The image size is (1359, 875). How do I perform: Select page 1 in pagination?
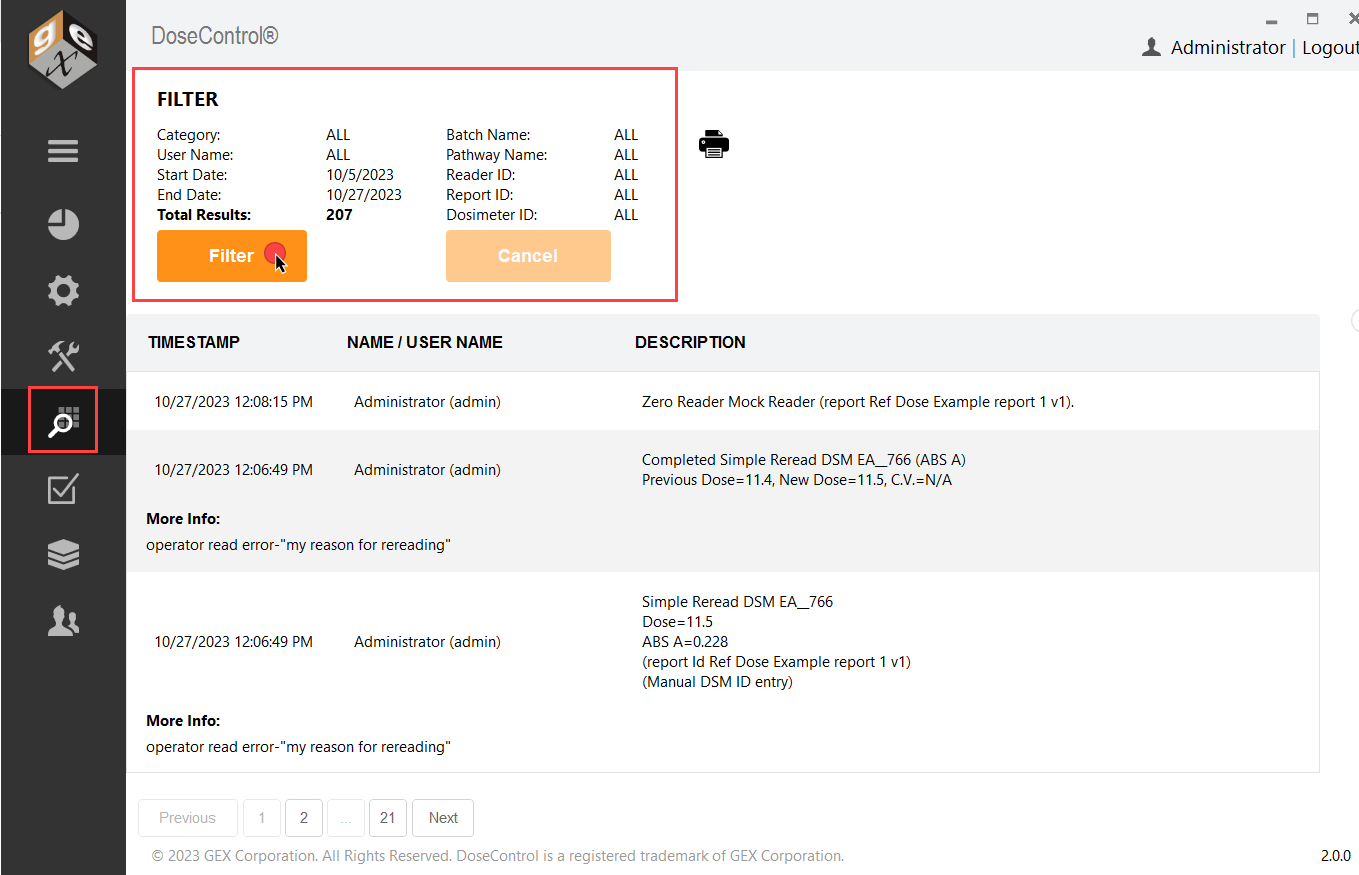pyautogui.click(x=262, y=818)
